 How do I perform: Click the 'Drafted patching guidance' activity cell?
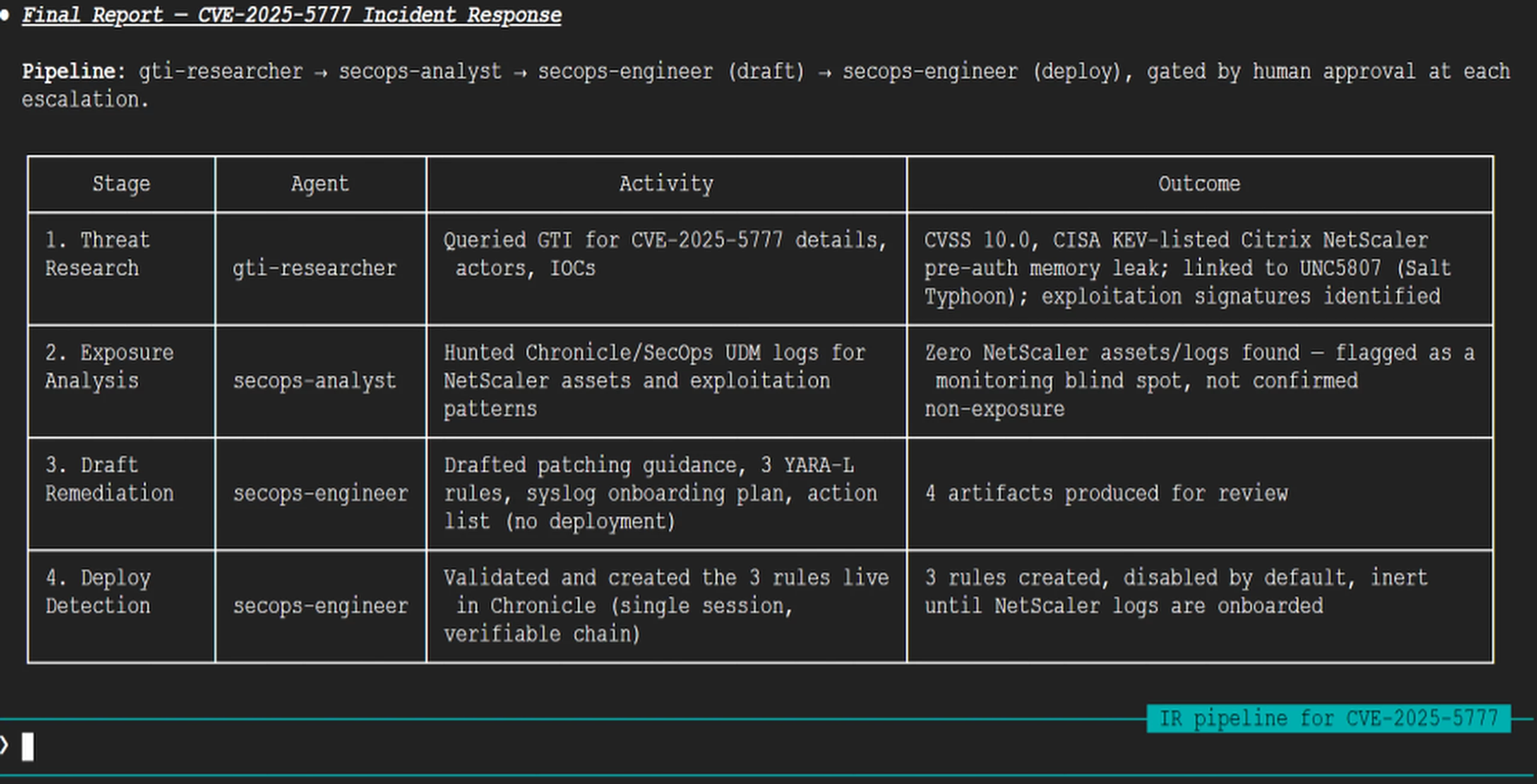coord(666,493)
